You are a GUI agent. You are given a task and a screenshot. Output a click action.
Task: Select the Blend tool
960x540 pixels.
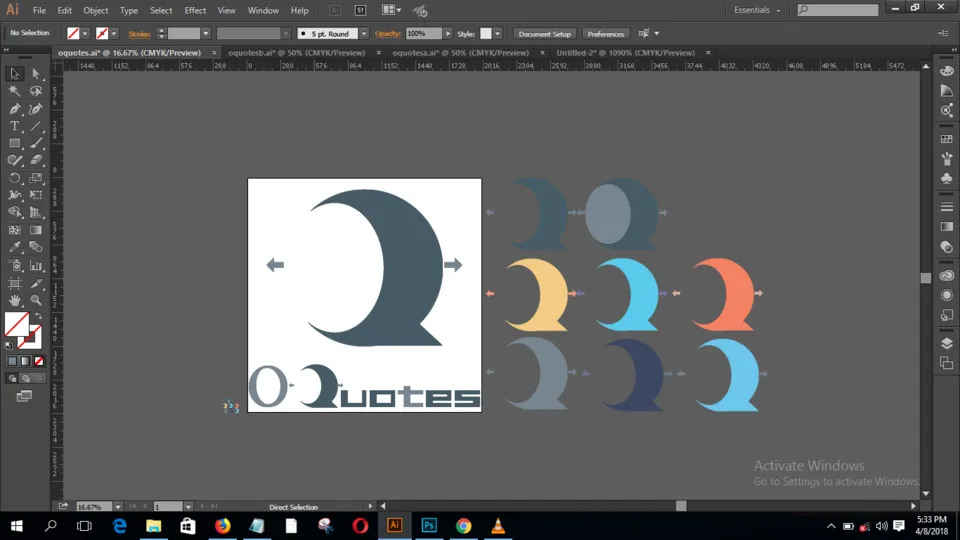click(36, 247)
